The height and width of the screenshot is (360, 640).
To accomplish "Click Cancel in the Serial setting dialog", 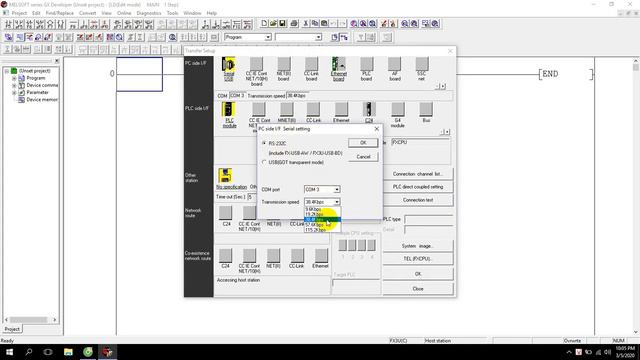I will pos(363,157).
